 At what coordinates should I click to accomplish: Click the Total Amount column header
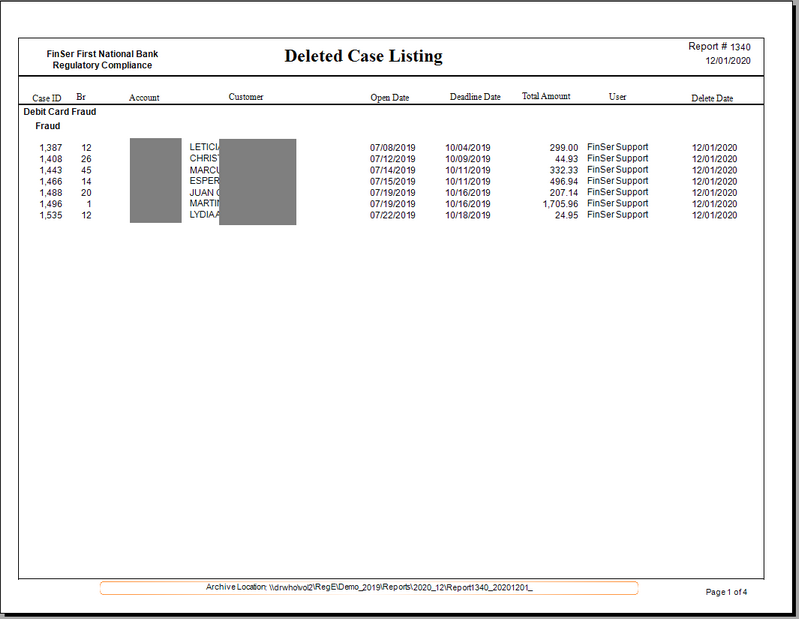point(546,96)
